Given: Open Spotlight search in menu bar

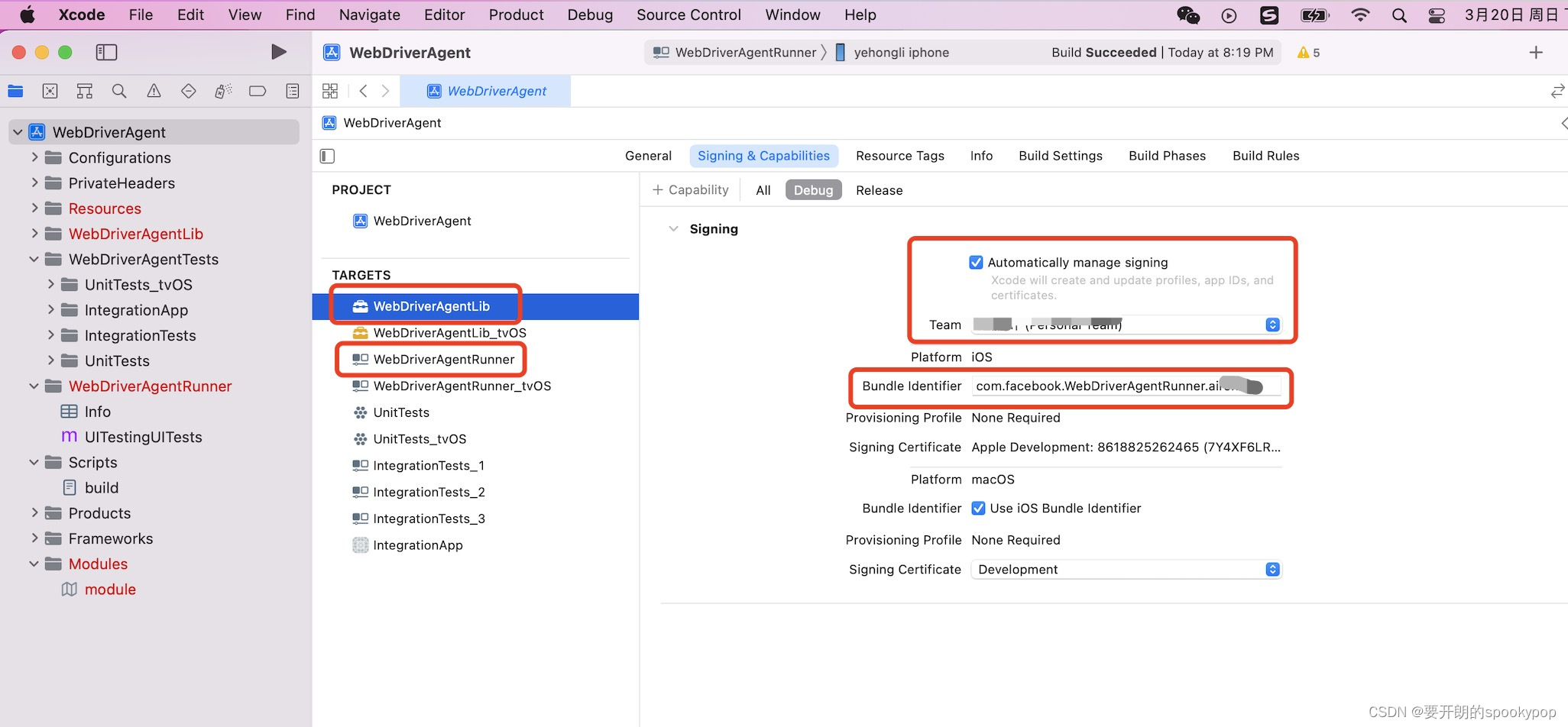Looking at the screenshot, I should [x=1399, y=15].
